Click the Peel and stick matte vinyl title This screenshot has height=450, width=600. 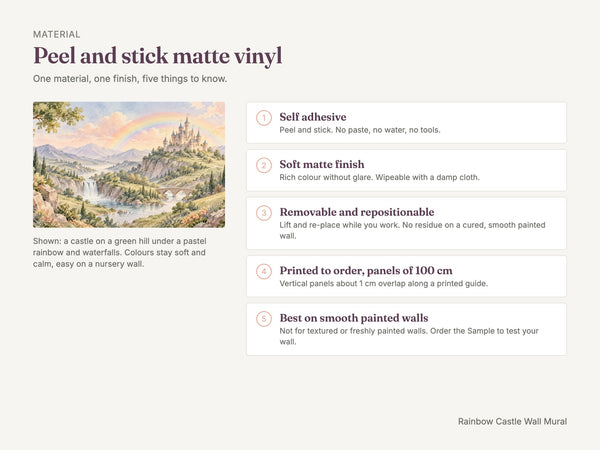158,56
